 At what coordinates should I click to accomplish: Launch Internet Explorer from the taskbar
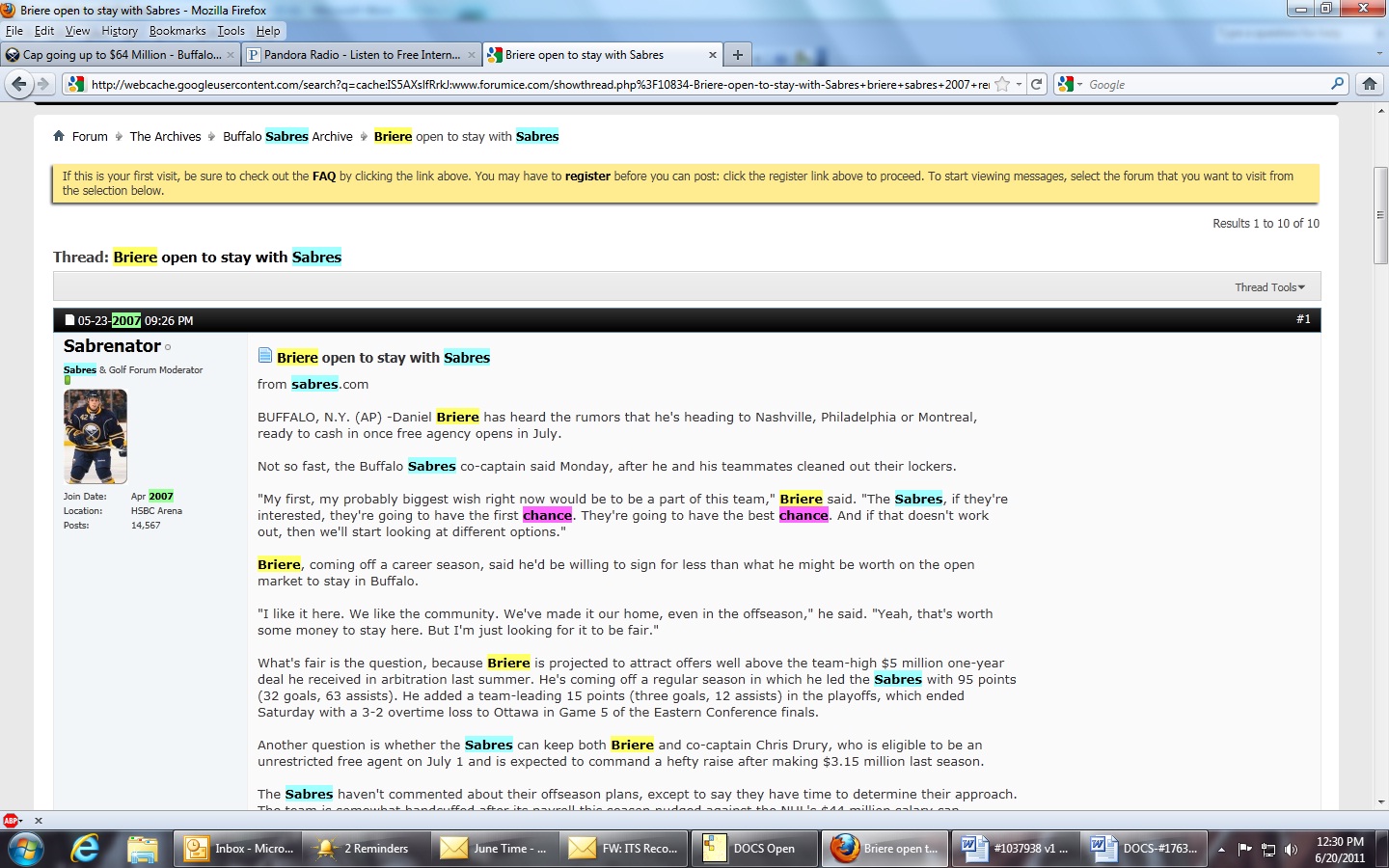85,849
